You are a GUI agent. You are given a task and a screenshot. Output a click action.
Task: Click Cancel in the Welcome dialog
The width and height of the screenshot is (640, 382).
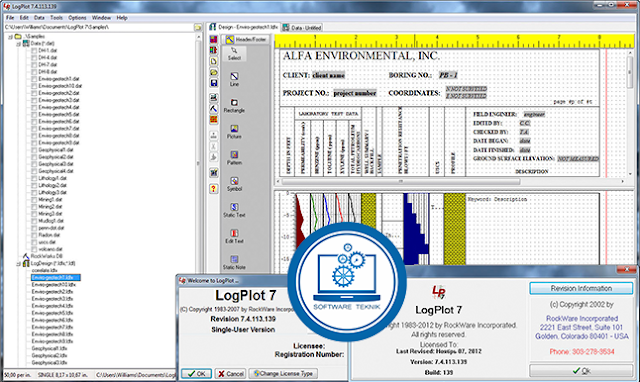pos(230,373)
